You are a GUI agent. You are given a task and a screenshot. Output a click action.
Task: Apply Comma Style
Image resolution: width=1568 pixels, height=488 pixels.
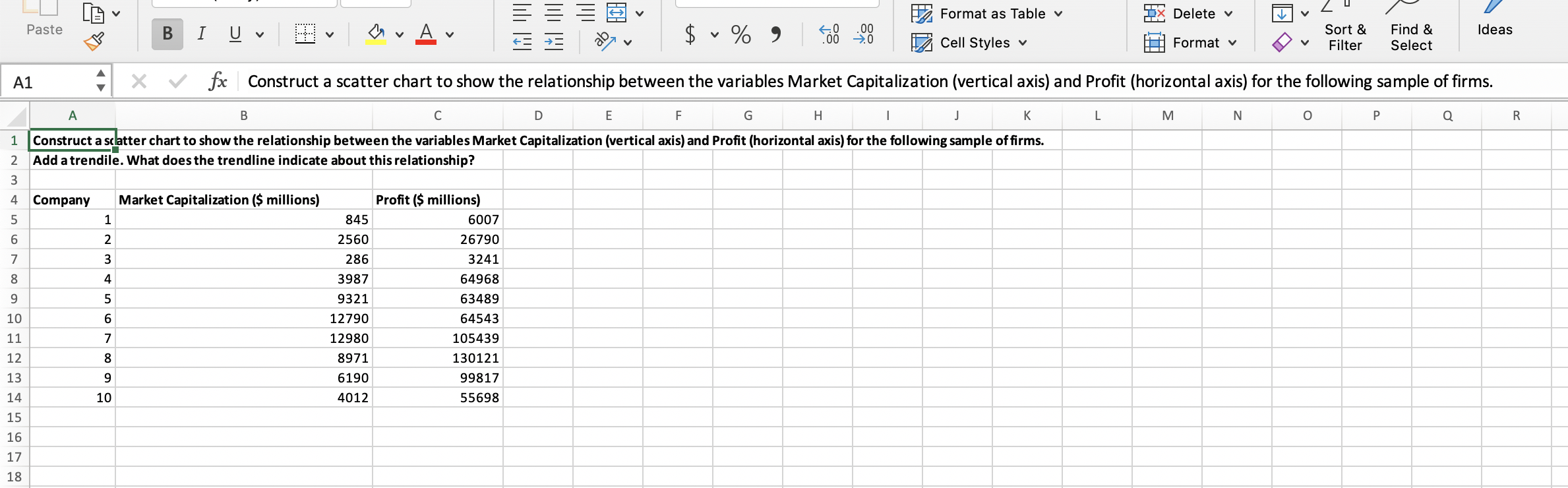point(776,34)
